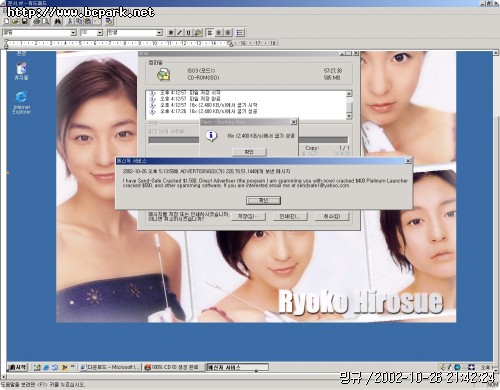Viewport: 500px width, 390px height.
Task: Align text left in format bar
Action: click(x=210, y=32)
